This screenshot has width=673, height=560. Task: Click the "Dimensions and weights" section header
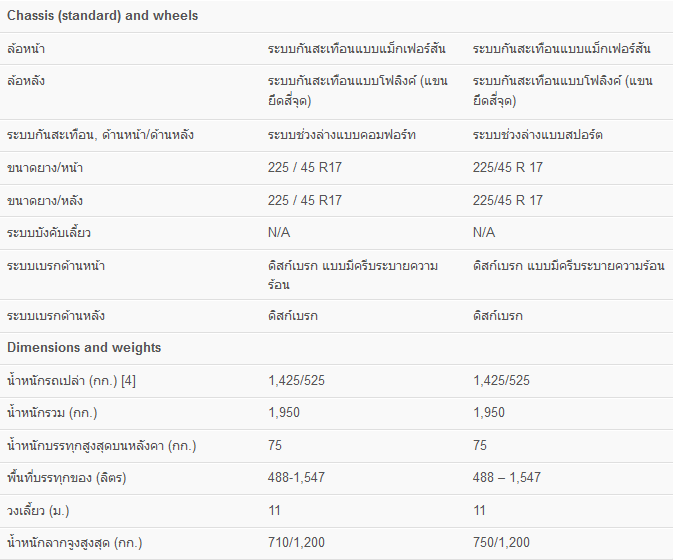(x=84, y=348)
